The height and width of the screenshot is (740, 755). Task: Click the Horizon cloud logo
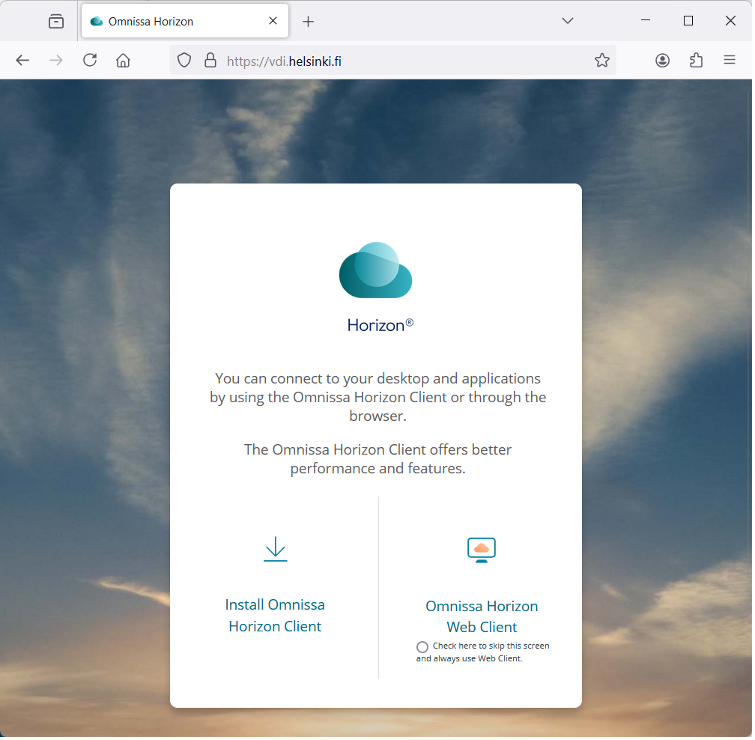click(376, 270)
